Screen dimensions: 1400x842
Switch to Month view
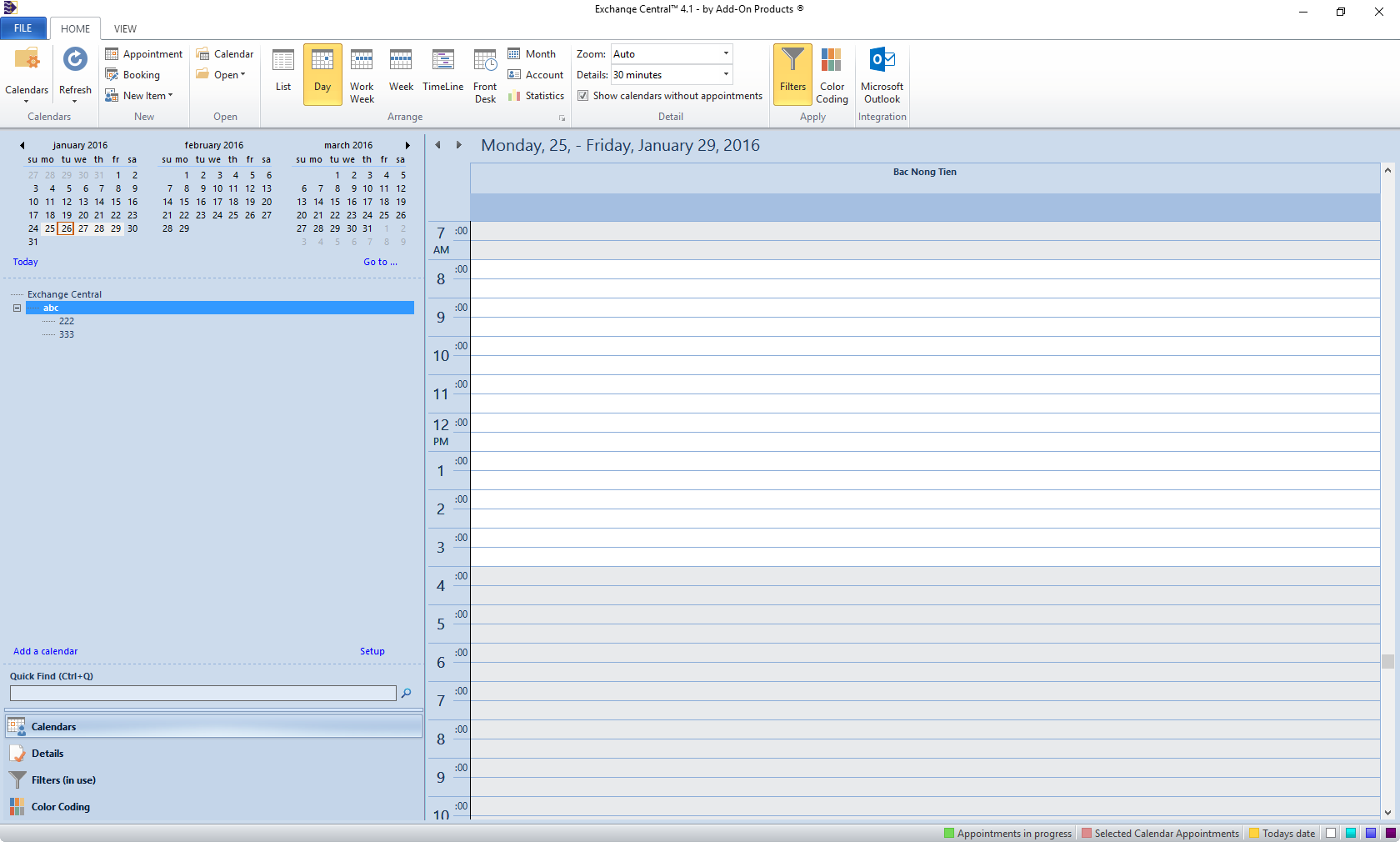point(532,54)
